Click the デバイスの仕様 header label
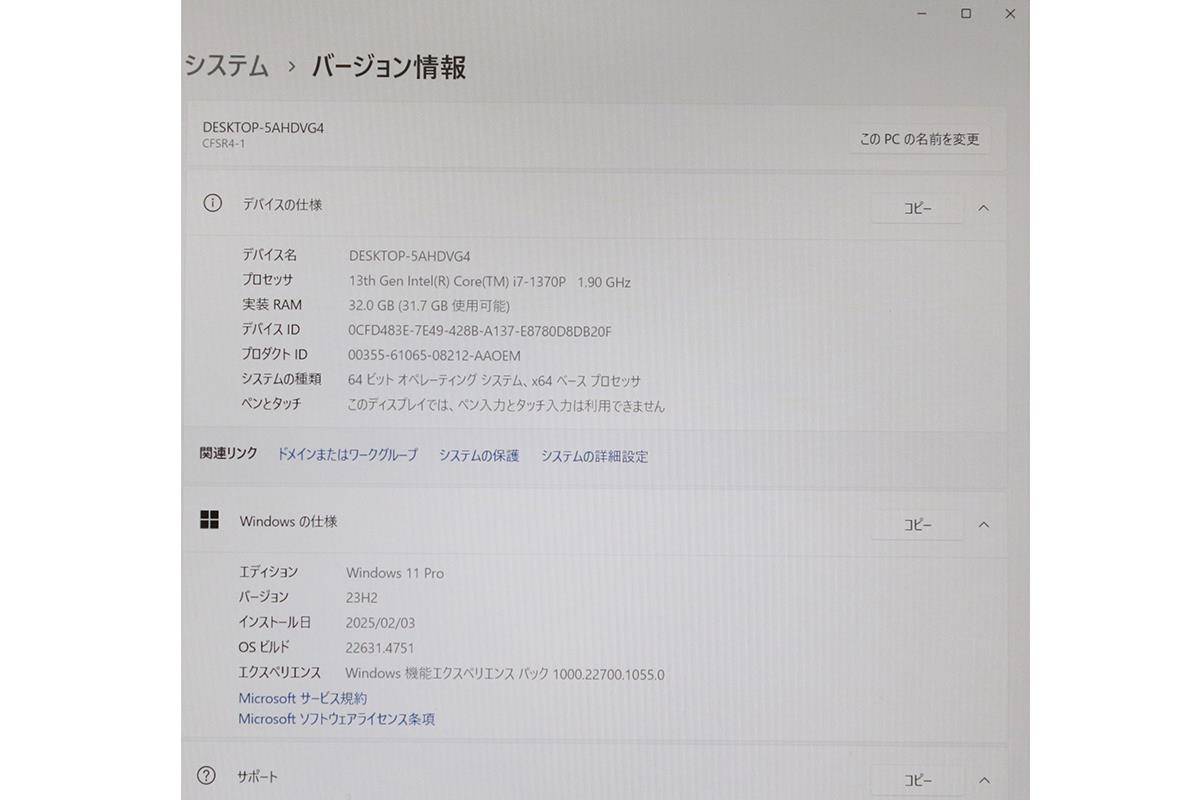1200x800 pixels. click(282, 204)
